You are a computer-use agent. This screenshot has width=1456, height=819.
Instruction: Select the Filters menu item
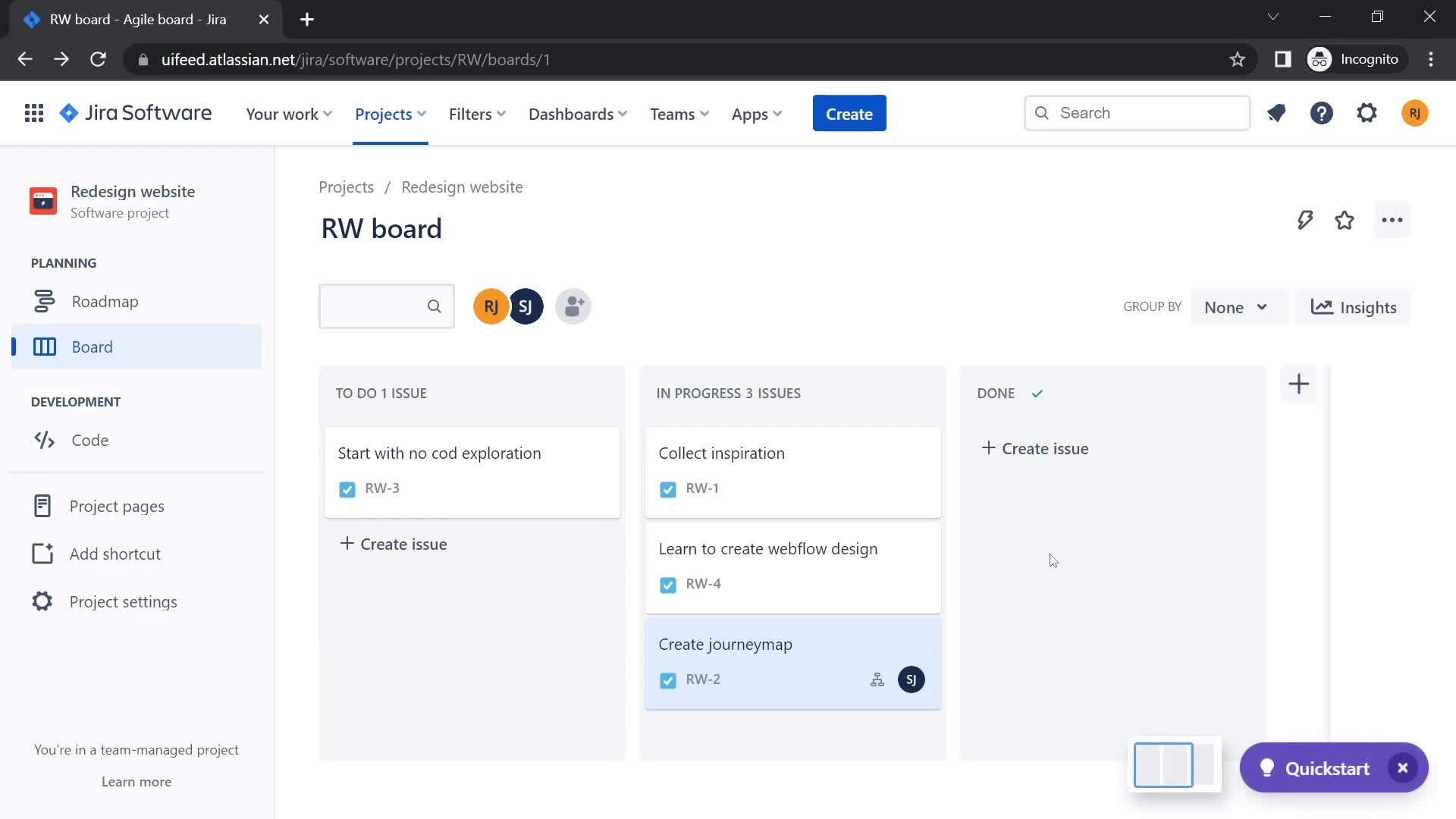coord(477,113)
